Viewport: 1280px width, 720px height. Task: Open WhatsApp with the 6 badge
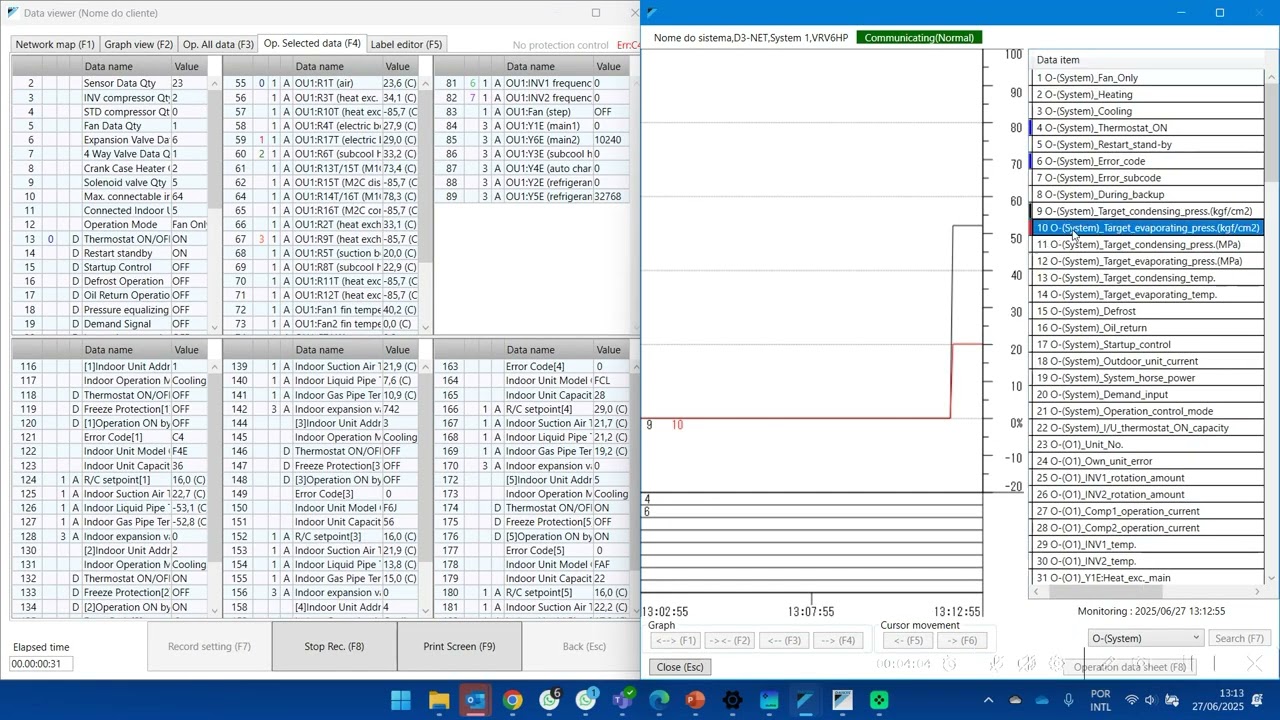(549, 700)
